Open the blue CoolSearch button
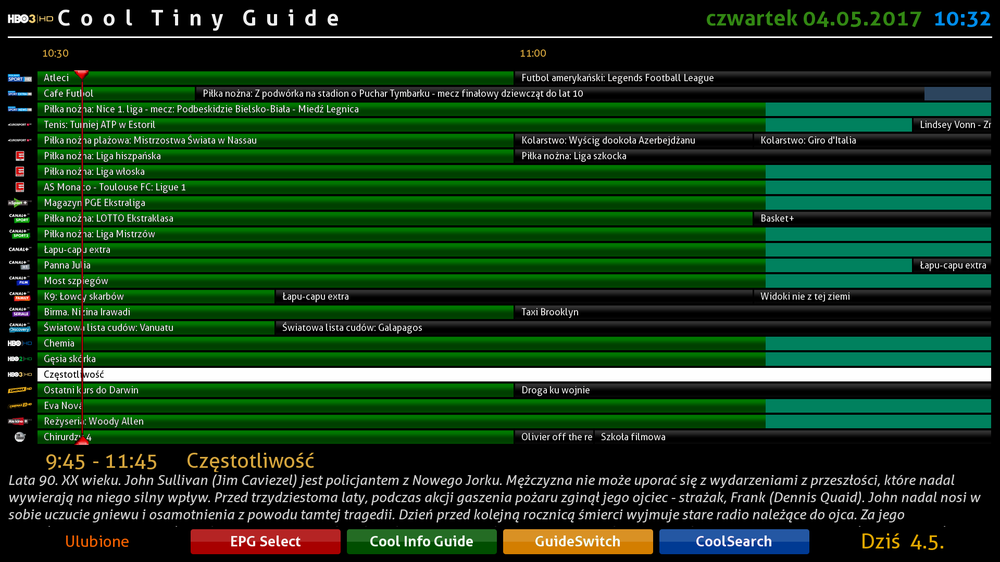Viewport: 1000px width, 562px height. pyautogui.click(x=734, y=542)
